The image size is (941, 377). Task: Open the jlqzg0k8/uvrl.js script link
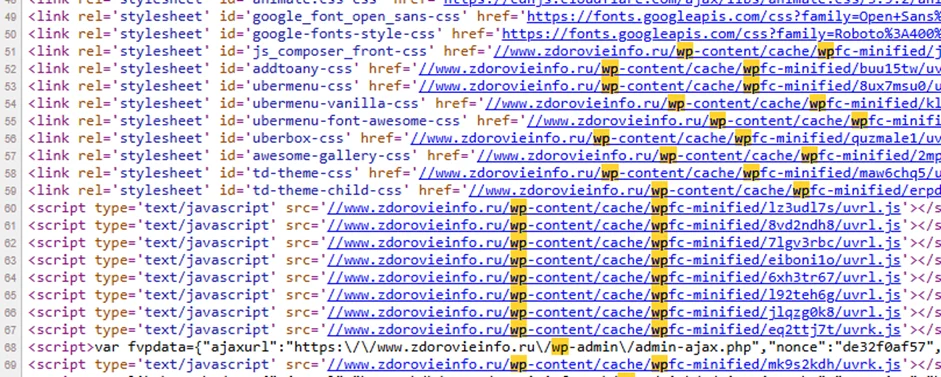[613, 312]
